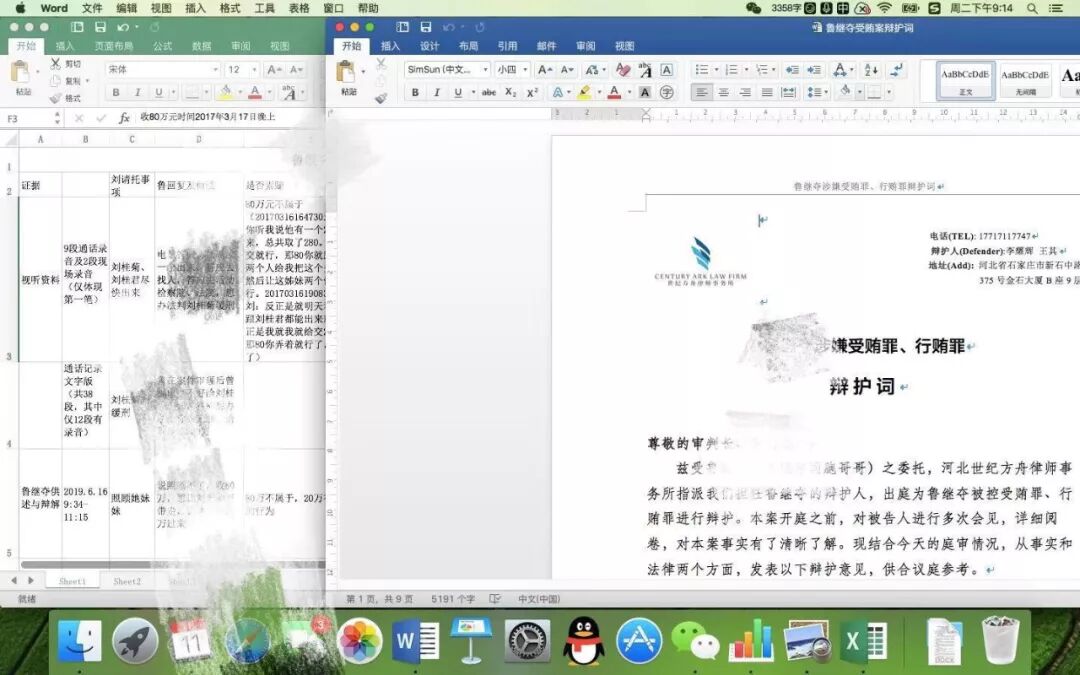The width and height of the screenshot is (1080, 675).
Task: Open Photos app in Dock
Action: coord(360,641)
